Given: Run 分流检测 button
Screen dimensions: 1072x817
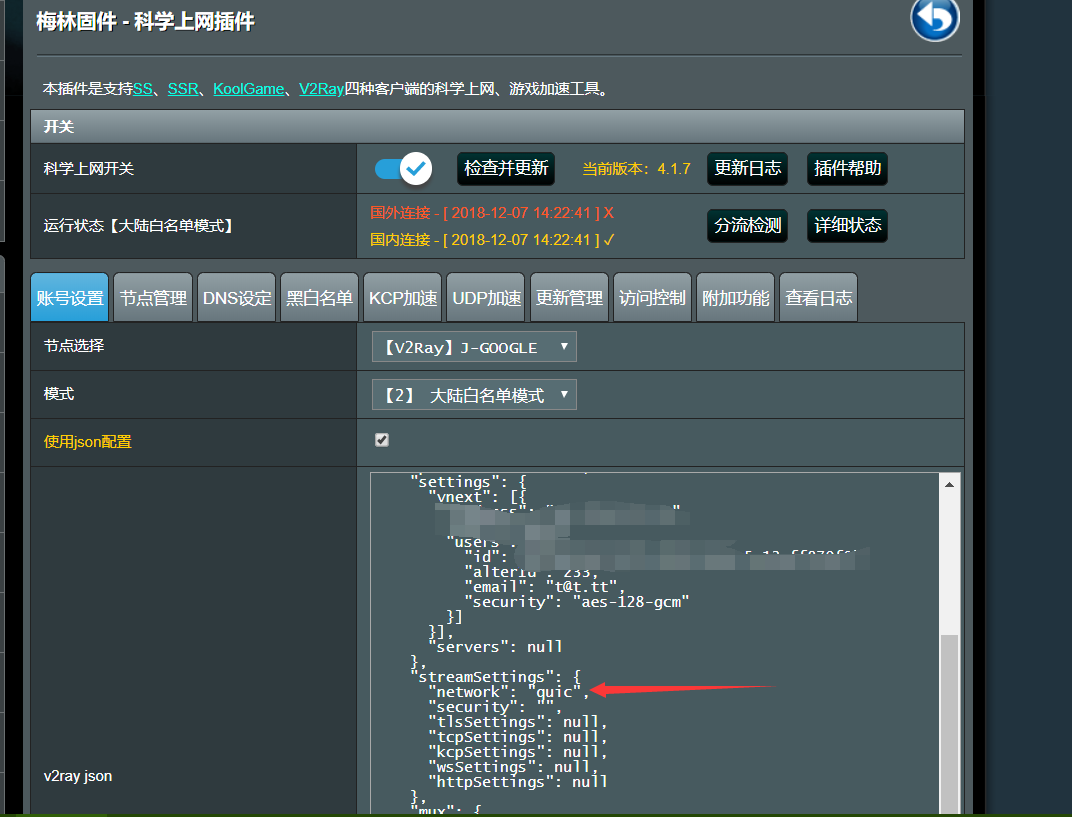Looking at the screenshot, I should pyautogui.click(x=747, y=226).
